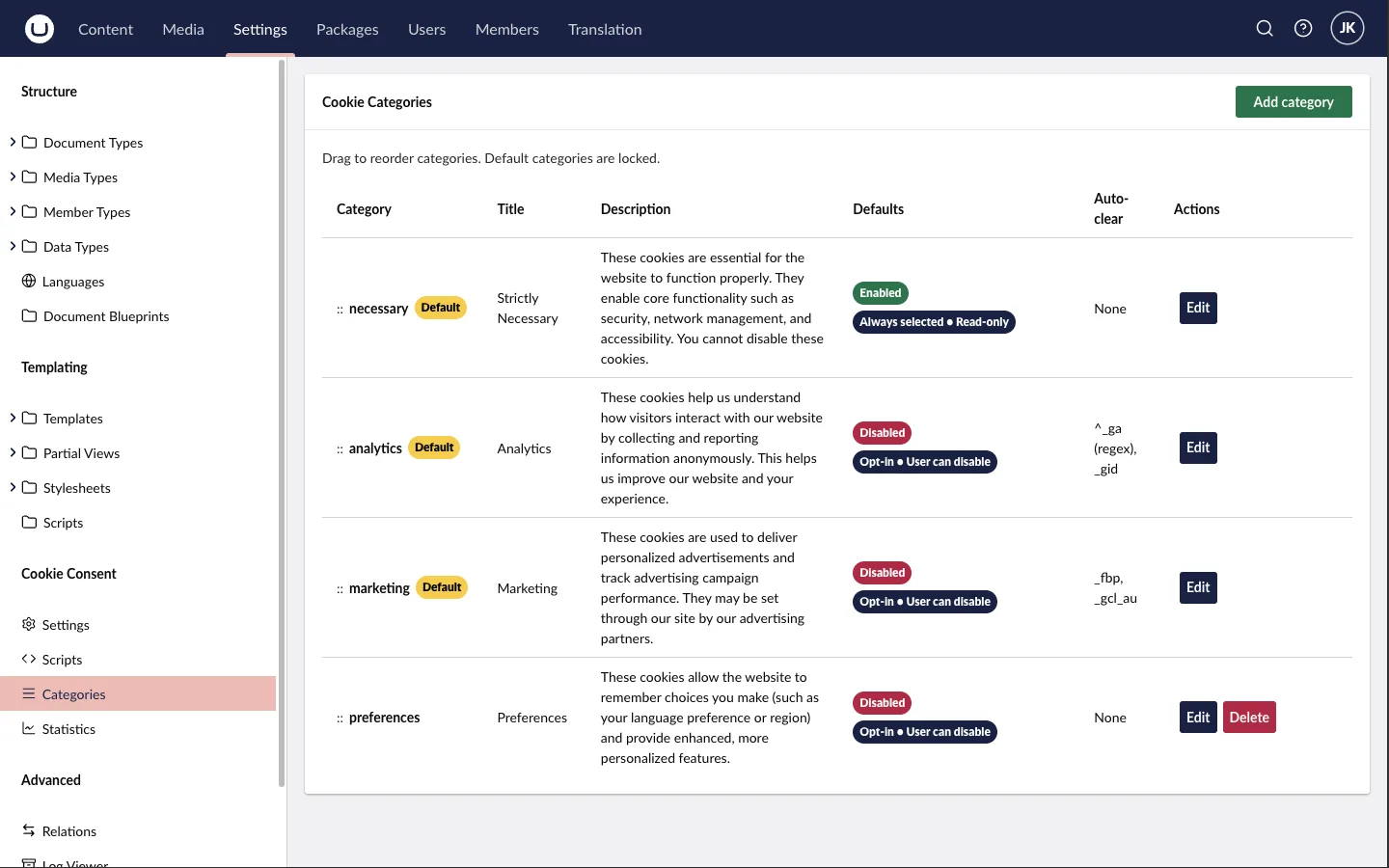The width and height of the screenshot is (1389, 868).
Task: Grab the preferences row drag handle
Action: tap(340, 719)
